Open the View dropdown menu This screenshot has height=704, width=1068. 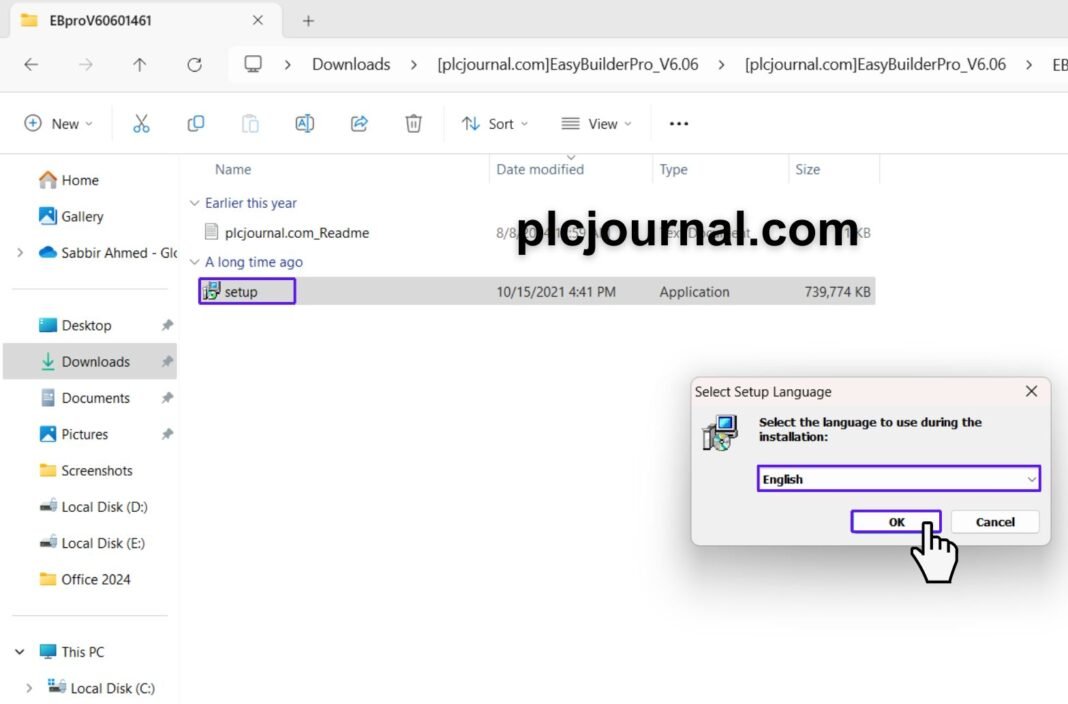pyautogui.click(x=597, y=124)
